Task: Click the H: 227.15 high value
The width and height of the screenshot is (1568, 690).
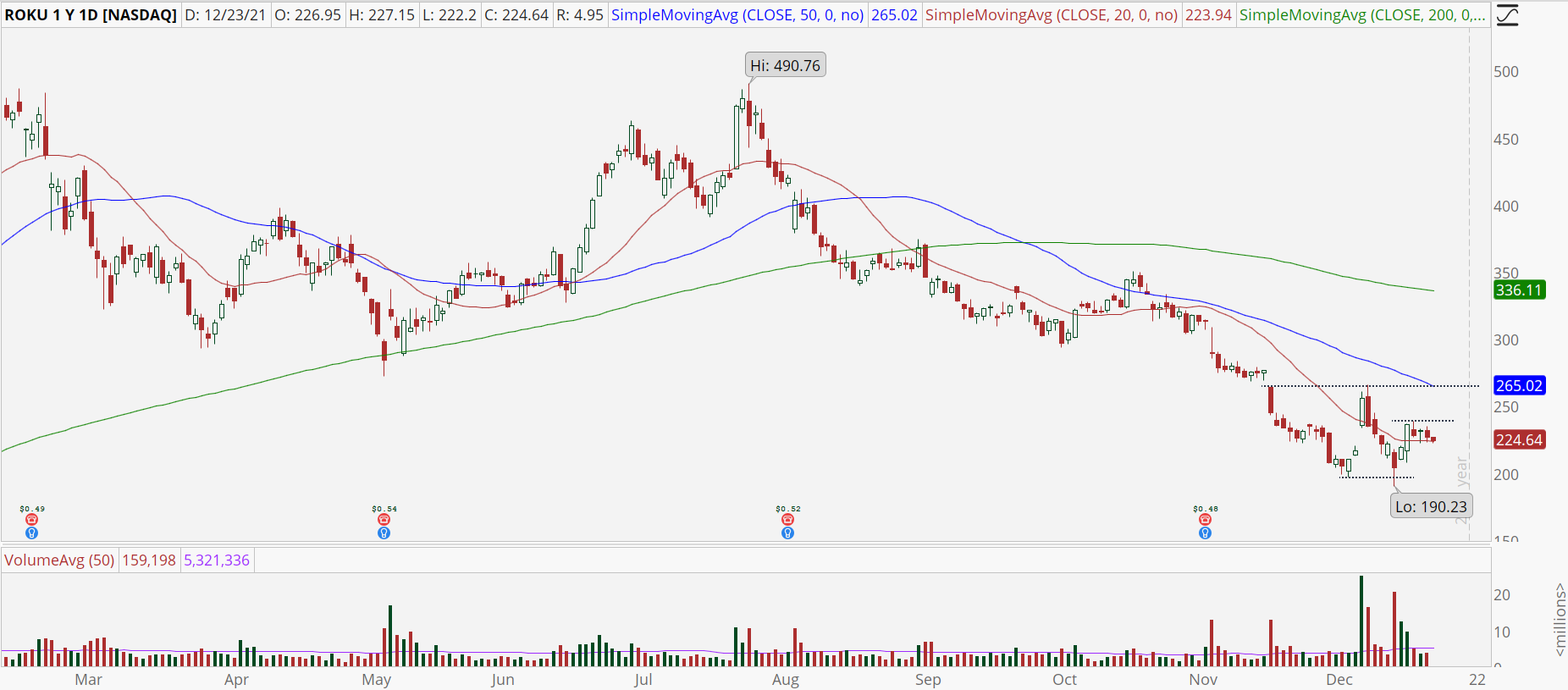Action: tap(381, 15)
